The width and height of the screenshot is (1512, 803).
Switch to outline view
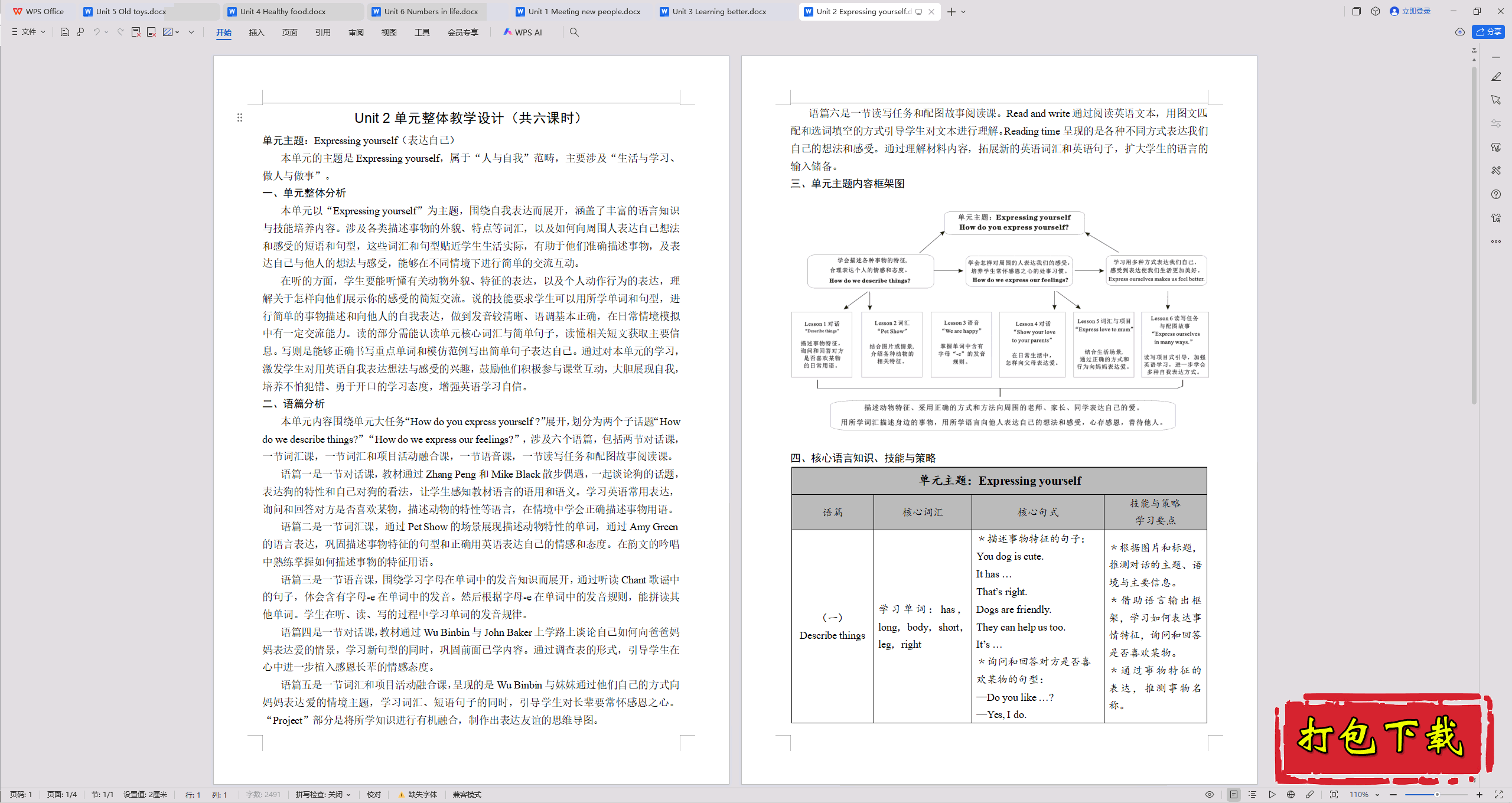point(1253,795)
